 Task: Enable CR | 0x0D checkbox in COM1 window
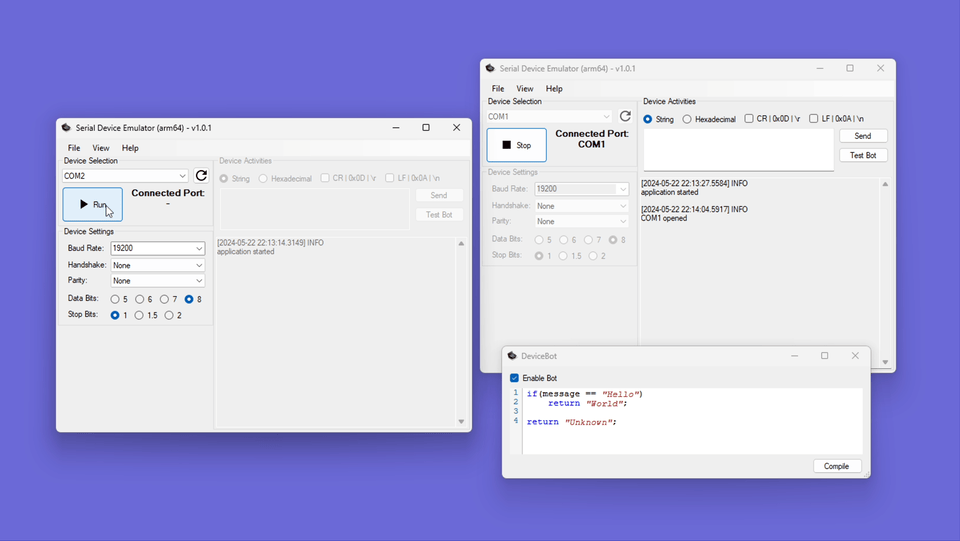(x=749, y=119)
